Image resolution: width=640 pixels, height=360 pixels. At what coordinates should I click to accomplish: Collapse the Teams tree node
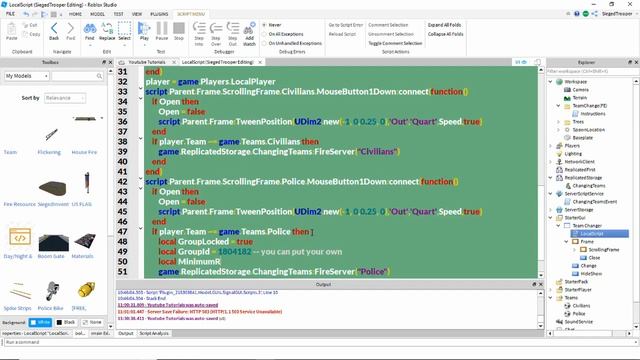[550, 298]
